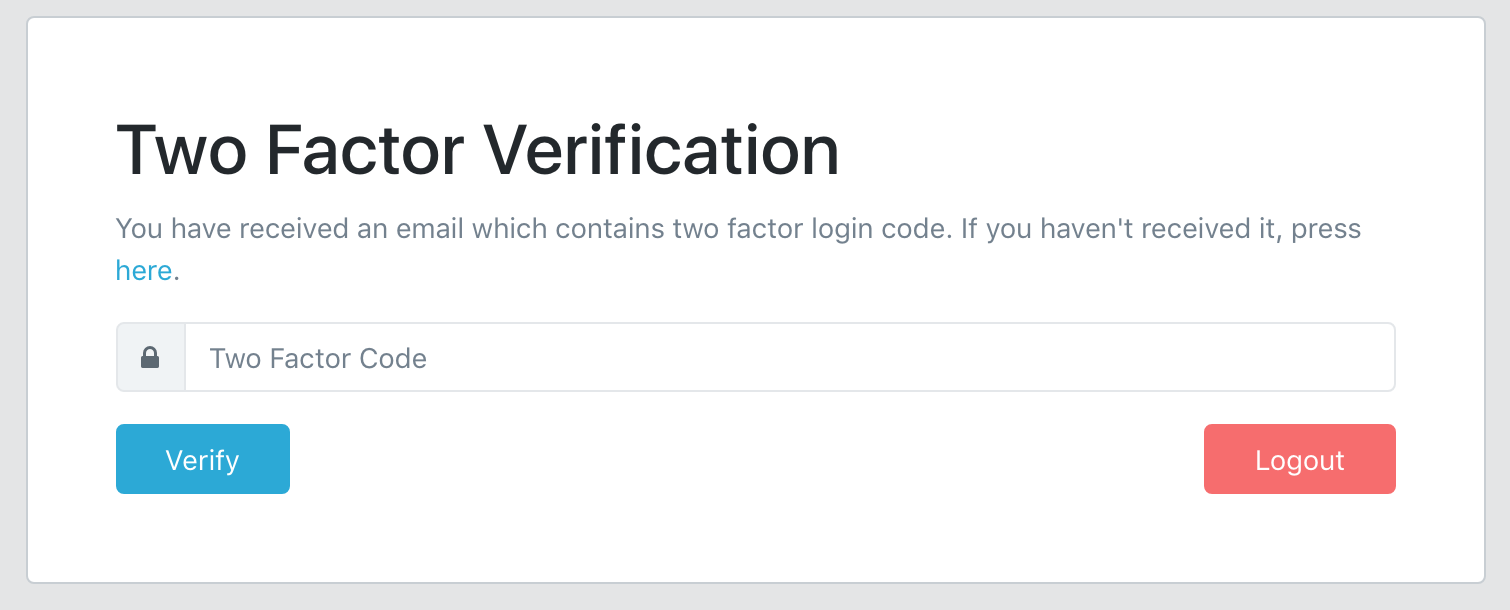Click the gray icon box on the input field

[x=151, y=357]
